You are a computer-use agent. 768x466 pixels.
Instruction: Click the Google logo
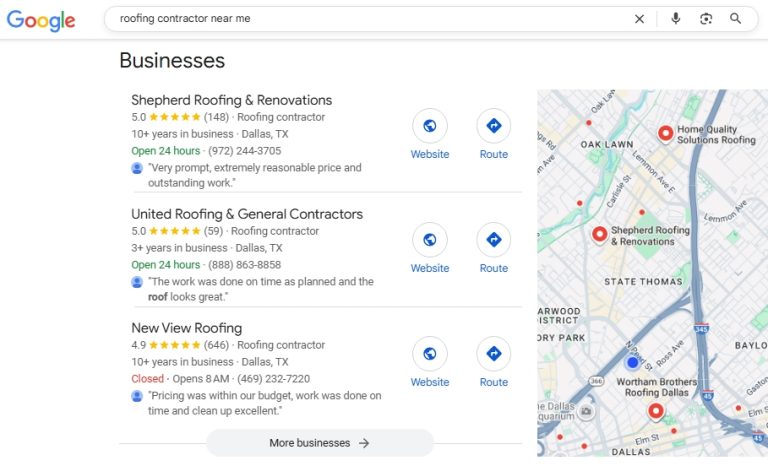click(x=41, y=20)
